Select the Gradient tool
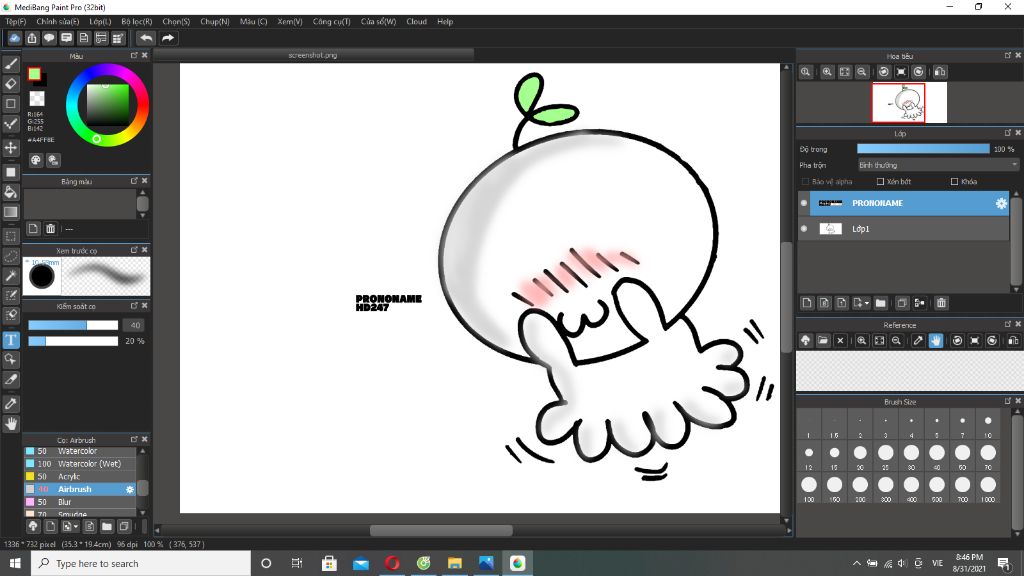 (x=11, y=212)
